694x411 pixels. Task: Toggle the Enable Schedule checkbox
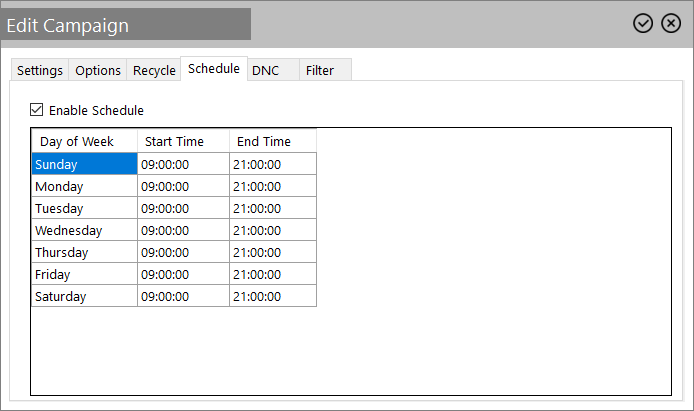tap(37, 110)
